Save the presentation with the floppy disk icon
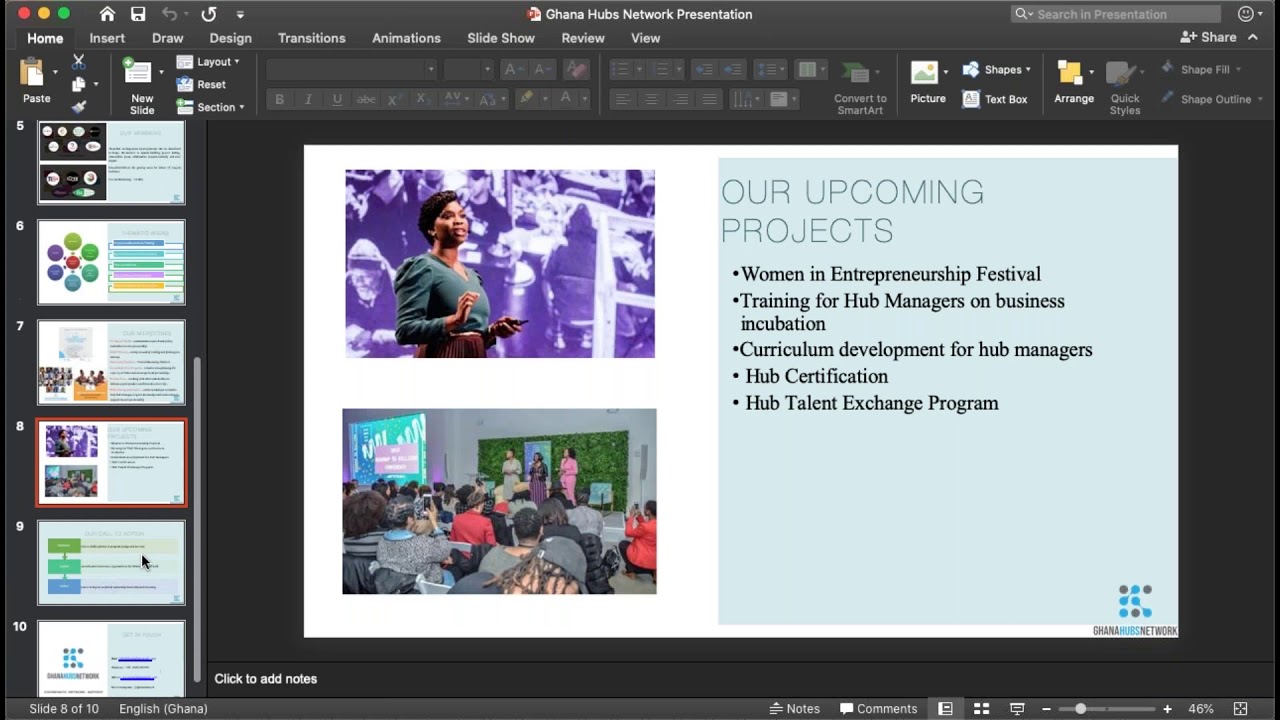Viewport: 1280px width, 720px height. tap(138, 14)
